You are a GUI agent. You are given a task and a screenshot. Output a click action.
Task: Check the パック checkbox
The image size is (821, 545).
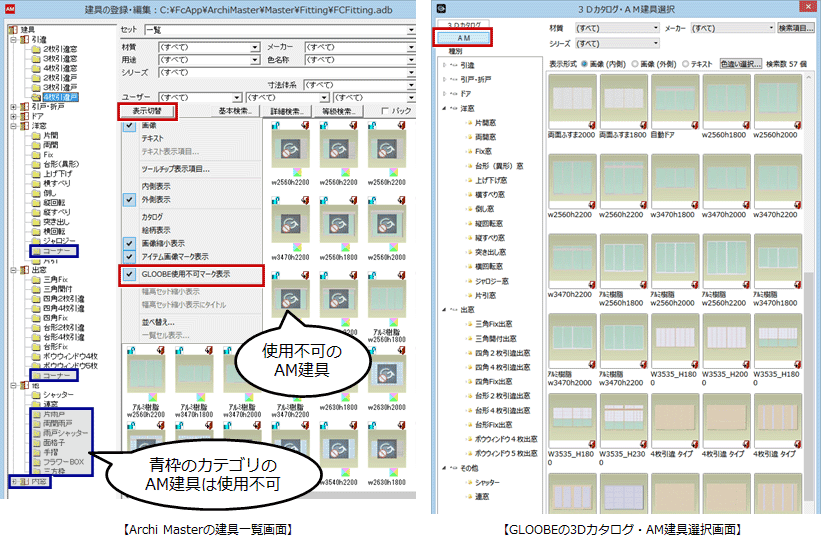point(385,110)
